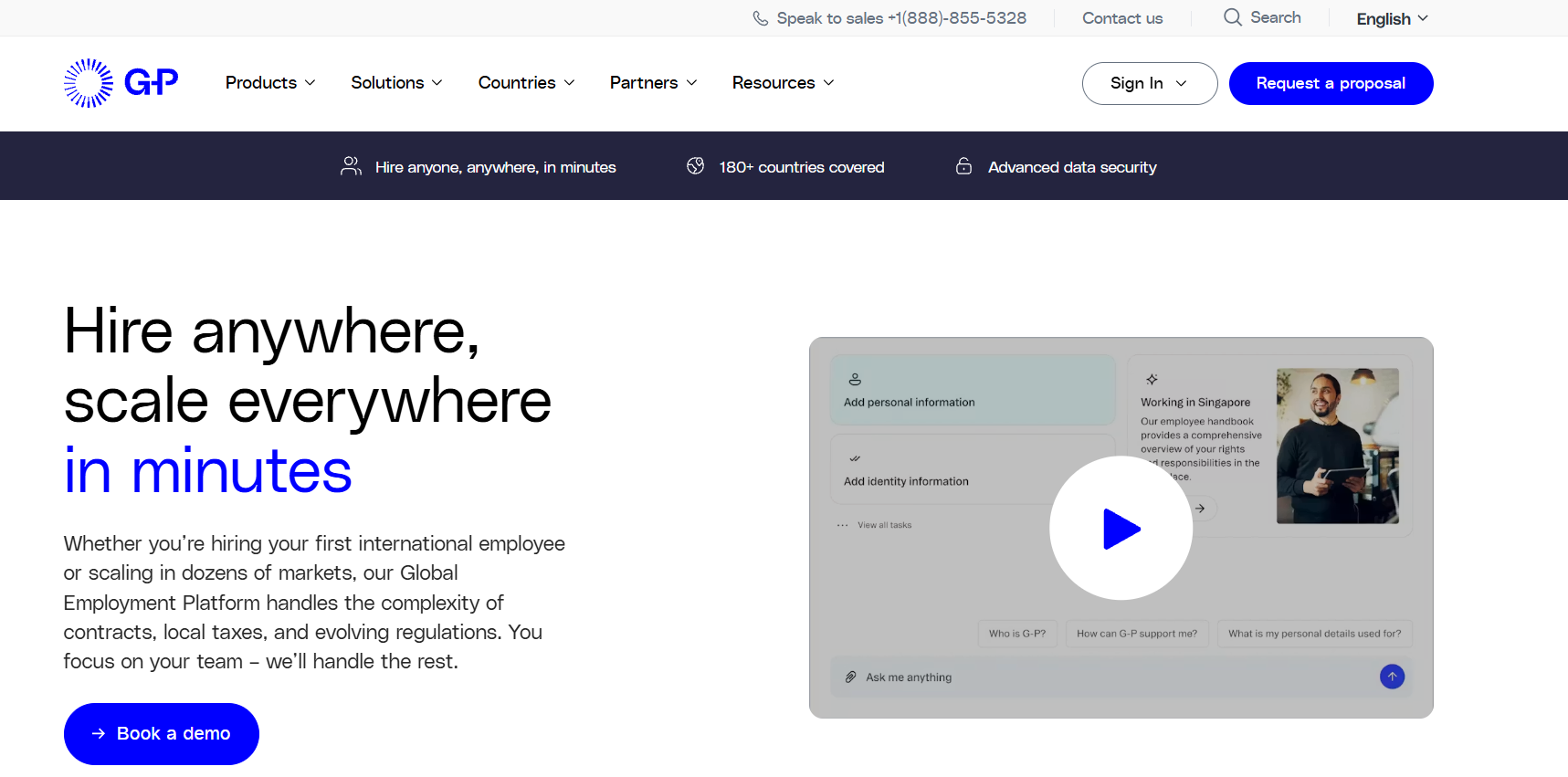Click the globe icon beside 180+ countries
Viewport: 1568px width, 777px height.
(696, 166)
